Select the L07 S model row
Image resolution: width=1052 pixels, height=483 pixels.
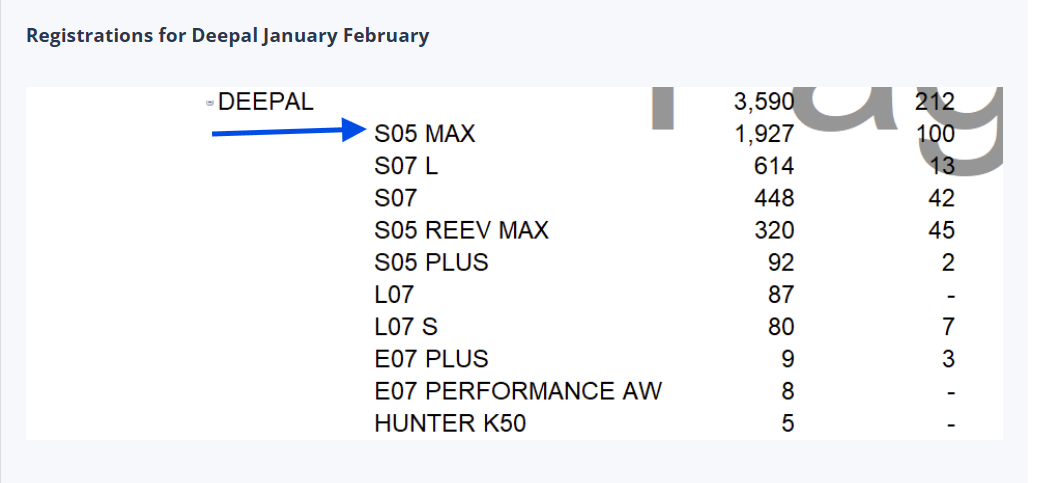coord(406,327)
